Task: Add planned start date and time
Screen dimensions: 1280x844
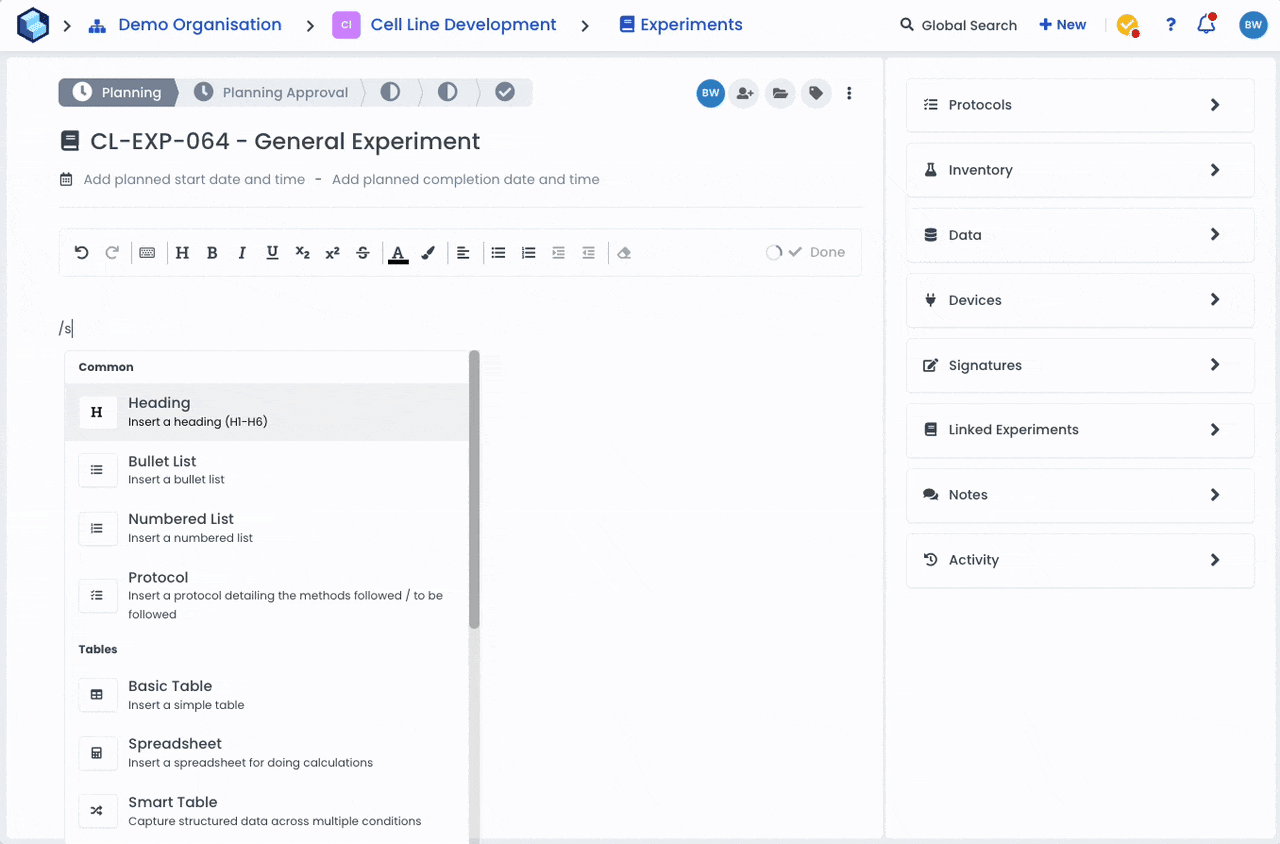Action: [194, 180]
